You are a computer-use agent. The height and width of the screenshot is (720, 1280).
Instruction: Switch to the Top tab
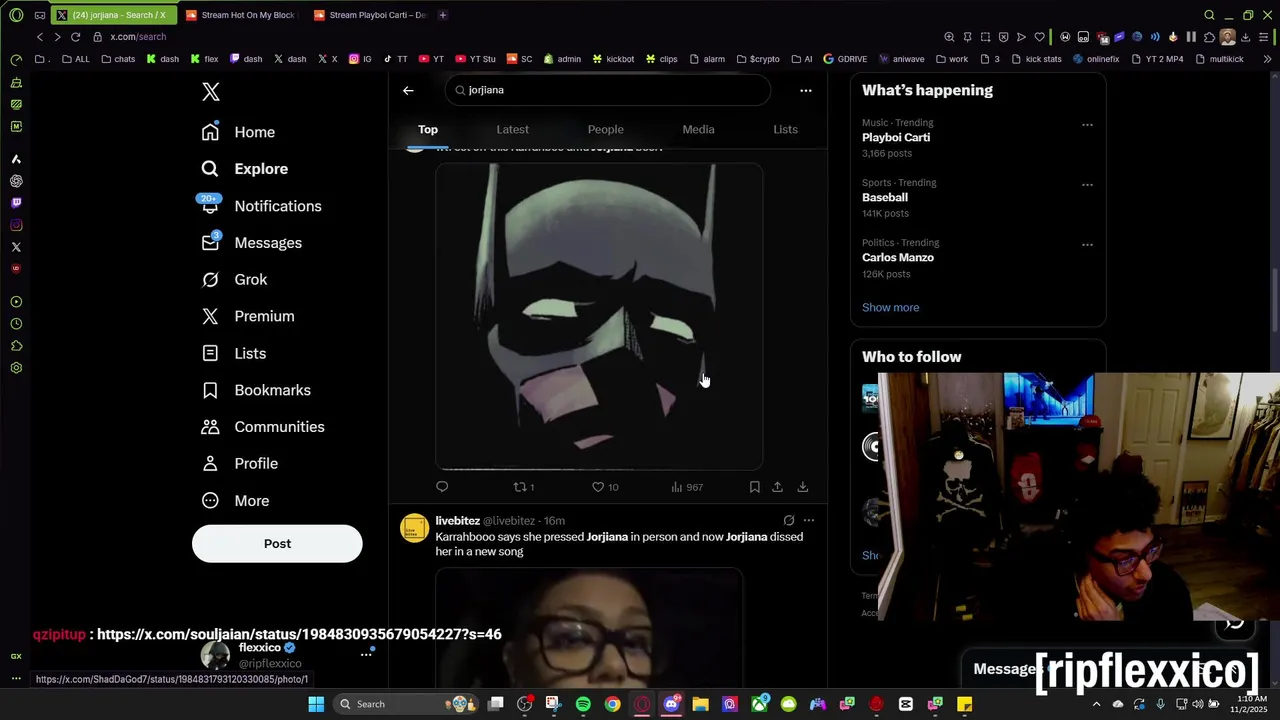pyautogui.click(x=428, y=129)
